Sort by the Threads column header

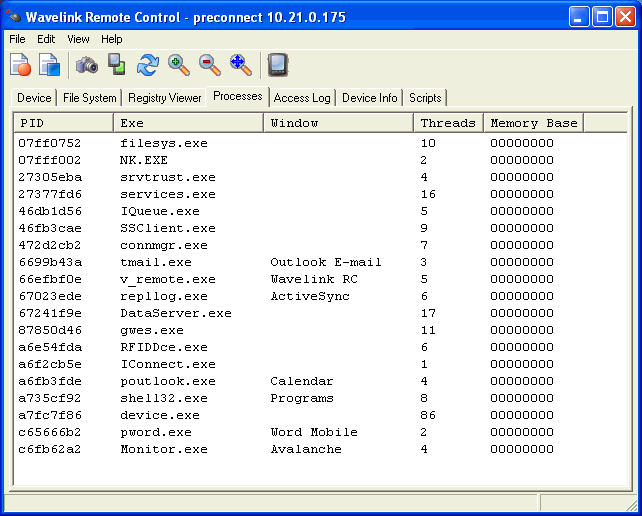pos(449,123)
